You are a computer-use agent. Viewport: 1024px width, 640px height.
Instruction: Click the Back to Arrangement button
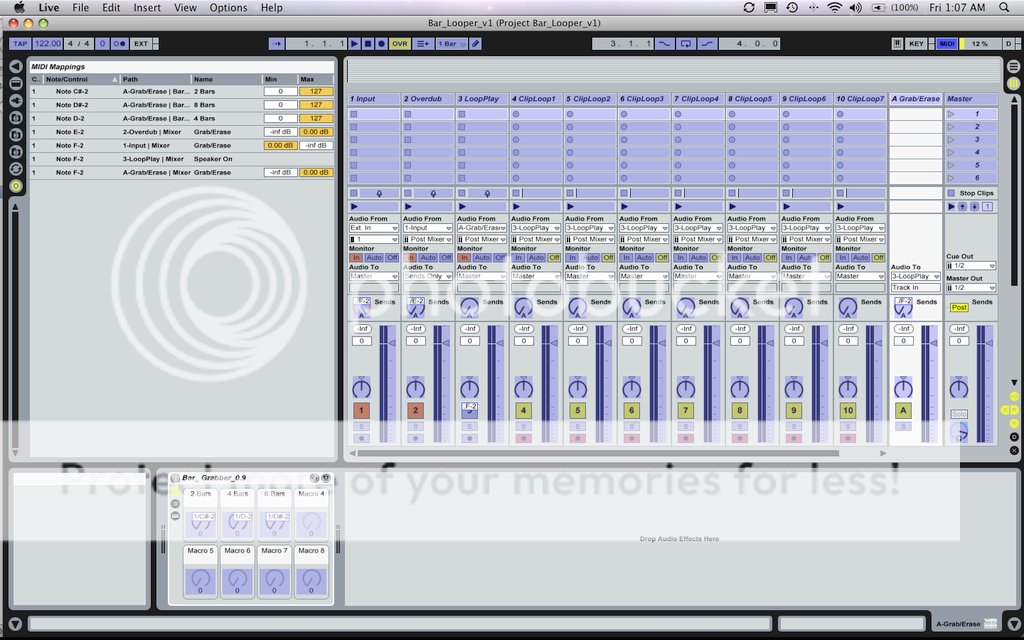(x=424, y=44)
